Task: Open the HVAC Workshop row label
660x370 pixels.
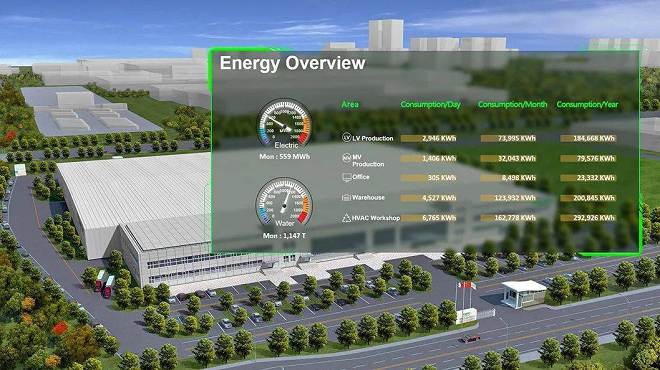Action: click(x=376, y=218)
